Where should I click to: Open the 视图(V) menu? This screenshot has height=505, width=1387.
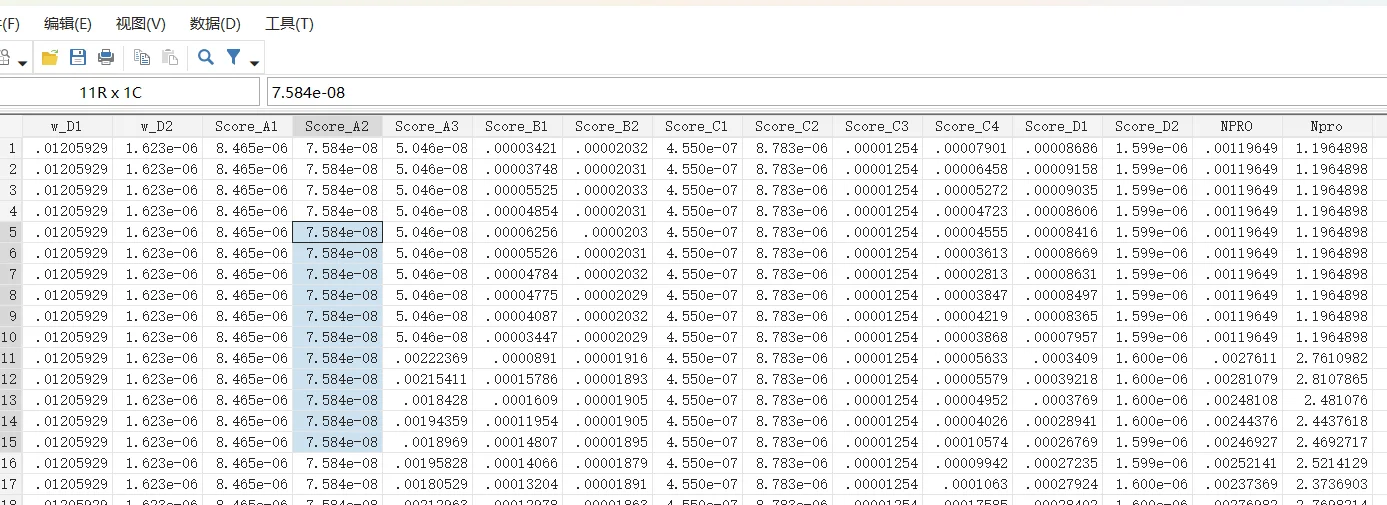tap(141, 23)
